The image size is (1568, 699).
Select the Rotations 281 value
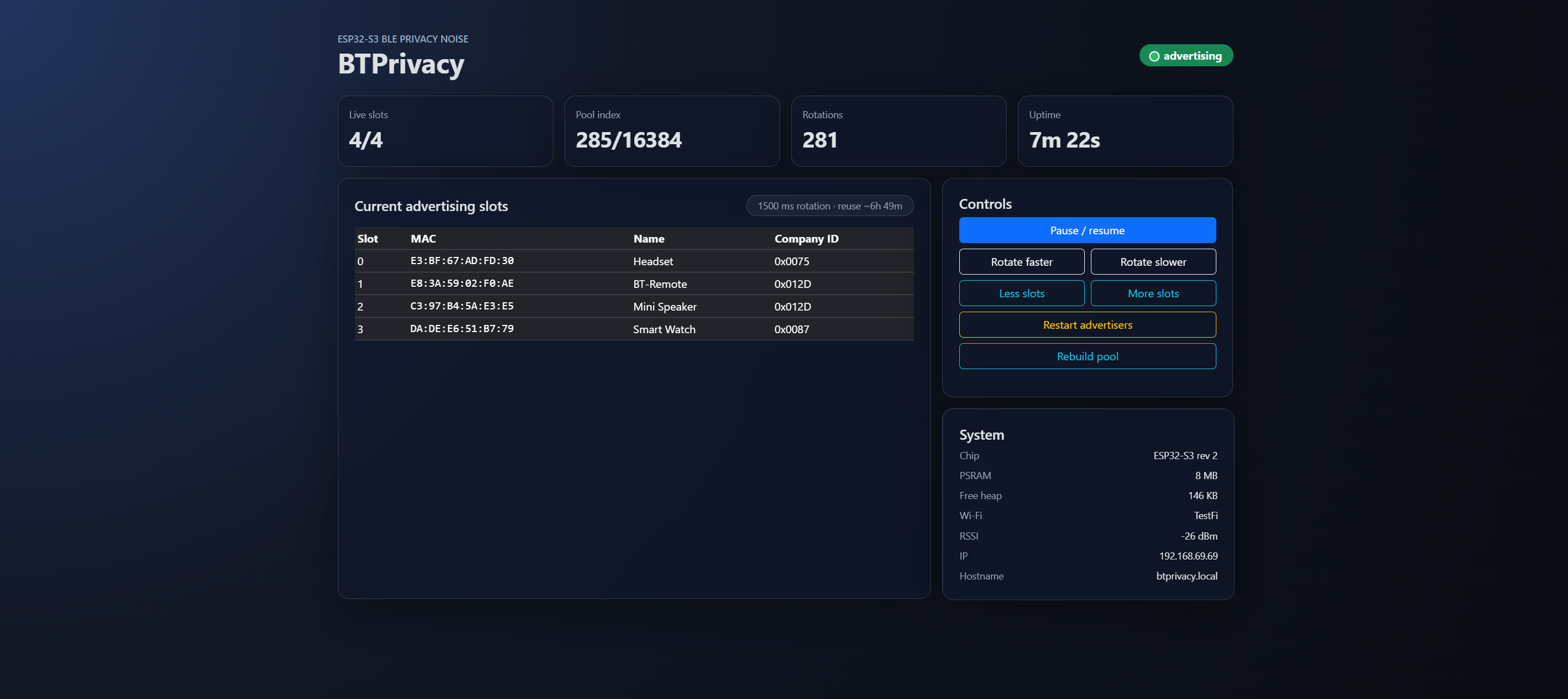click(x=819, y=140)
